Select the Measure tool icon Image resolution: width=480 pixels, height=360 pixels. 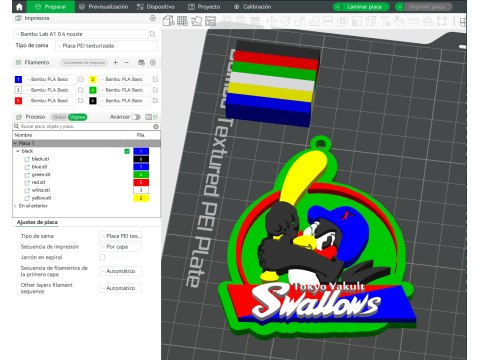[414, 22]
